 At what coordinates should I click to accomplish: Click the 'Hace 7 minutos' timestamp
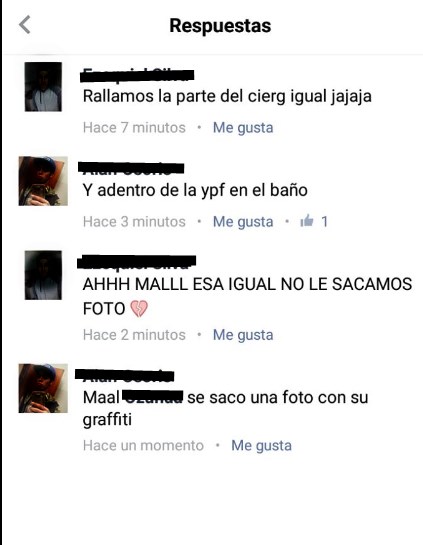coord(134,128)
